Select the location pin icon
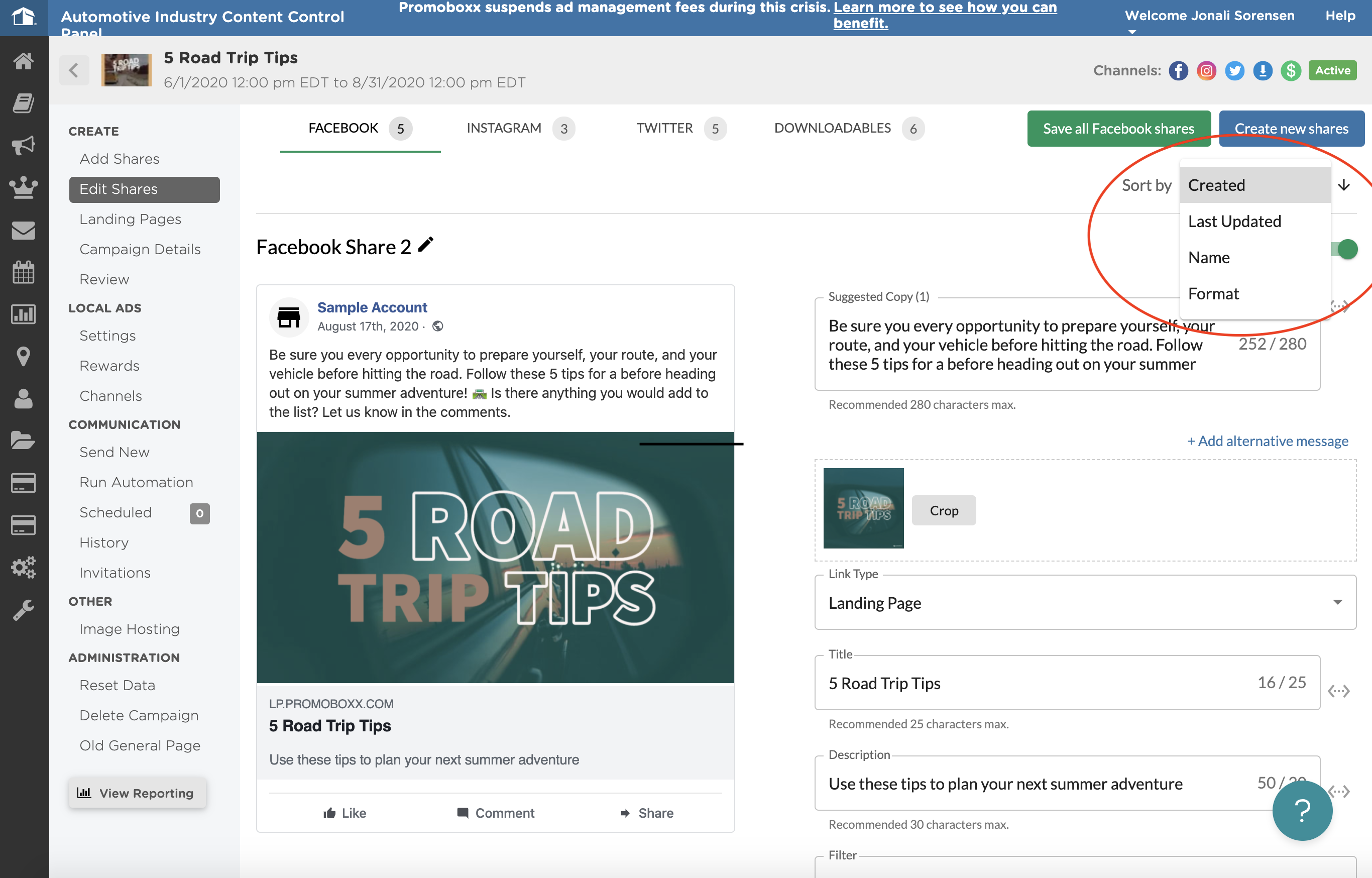Screen dimensions: 1372x878 [x=24, y=356]
